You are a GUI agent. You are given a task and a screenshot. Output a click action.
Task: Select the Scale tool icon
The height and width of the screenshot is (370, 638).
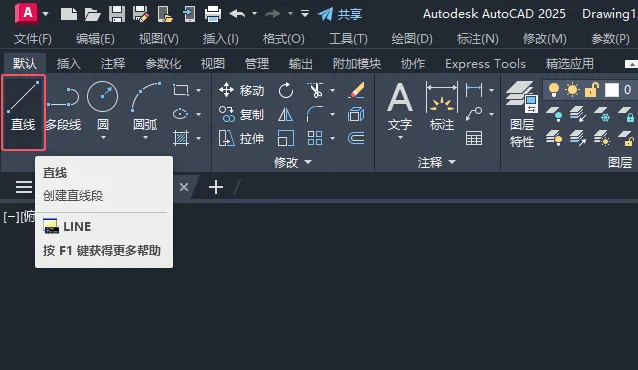click(x=286, y=138)
